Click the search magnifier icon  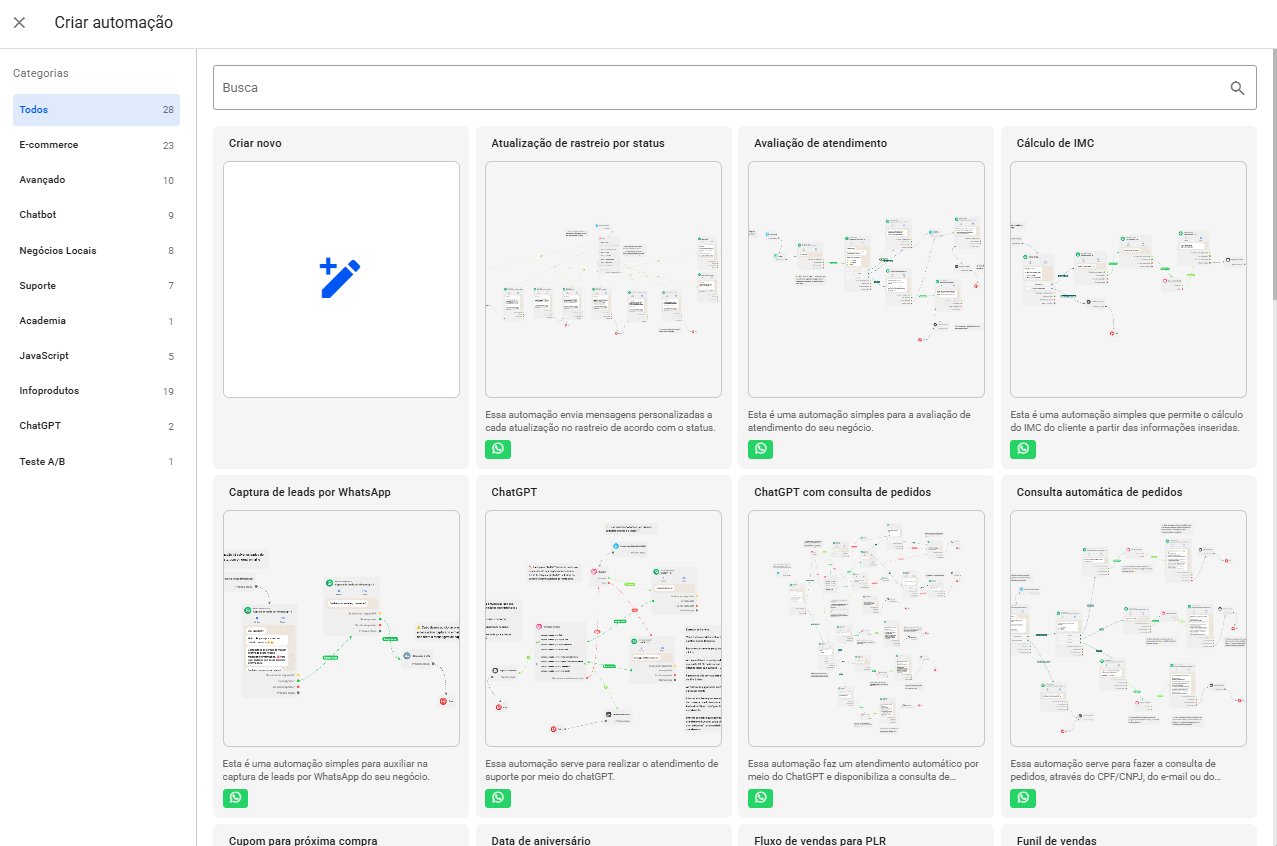point(1237,88)
